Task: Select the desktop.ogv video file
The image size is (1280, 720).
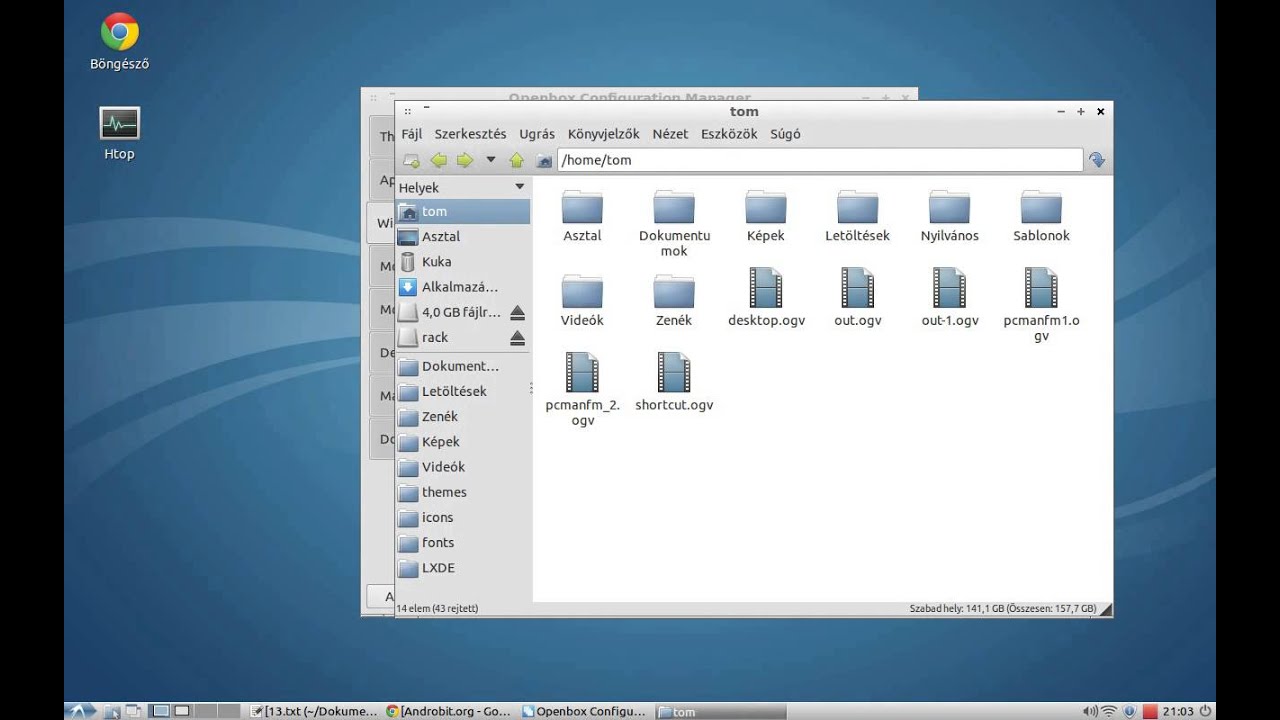Action: [766, 288]
